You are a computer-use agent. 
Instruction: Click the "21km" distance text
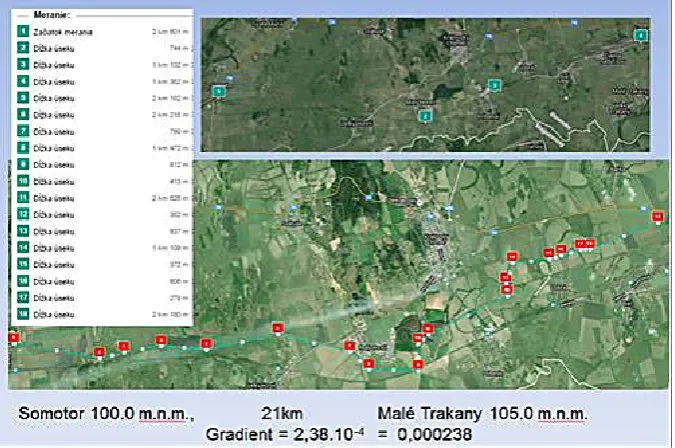pyautogui.click(x=282, y=414)
